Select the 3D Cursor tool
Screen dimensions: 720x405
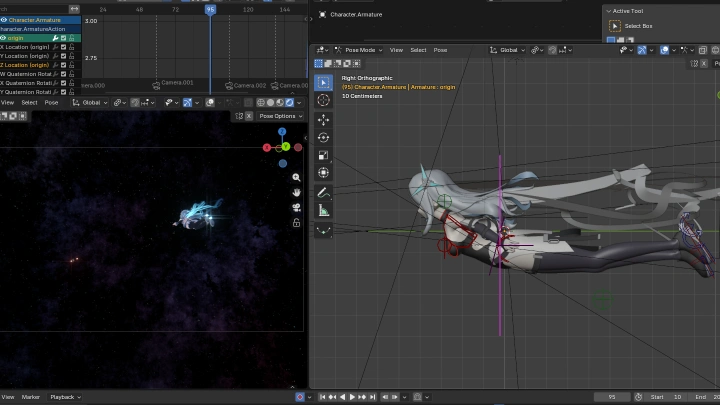(x=323, y=100)
